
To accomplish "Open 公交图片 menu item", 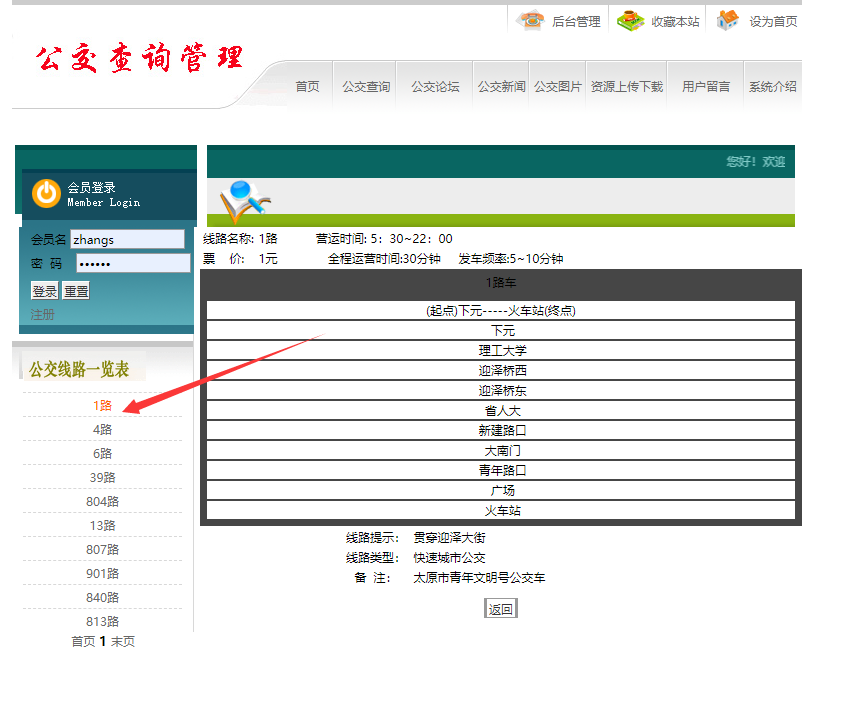I will (x=558, y=86).
